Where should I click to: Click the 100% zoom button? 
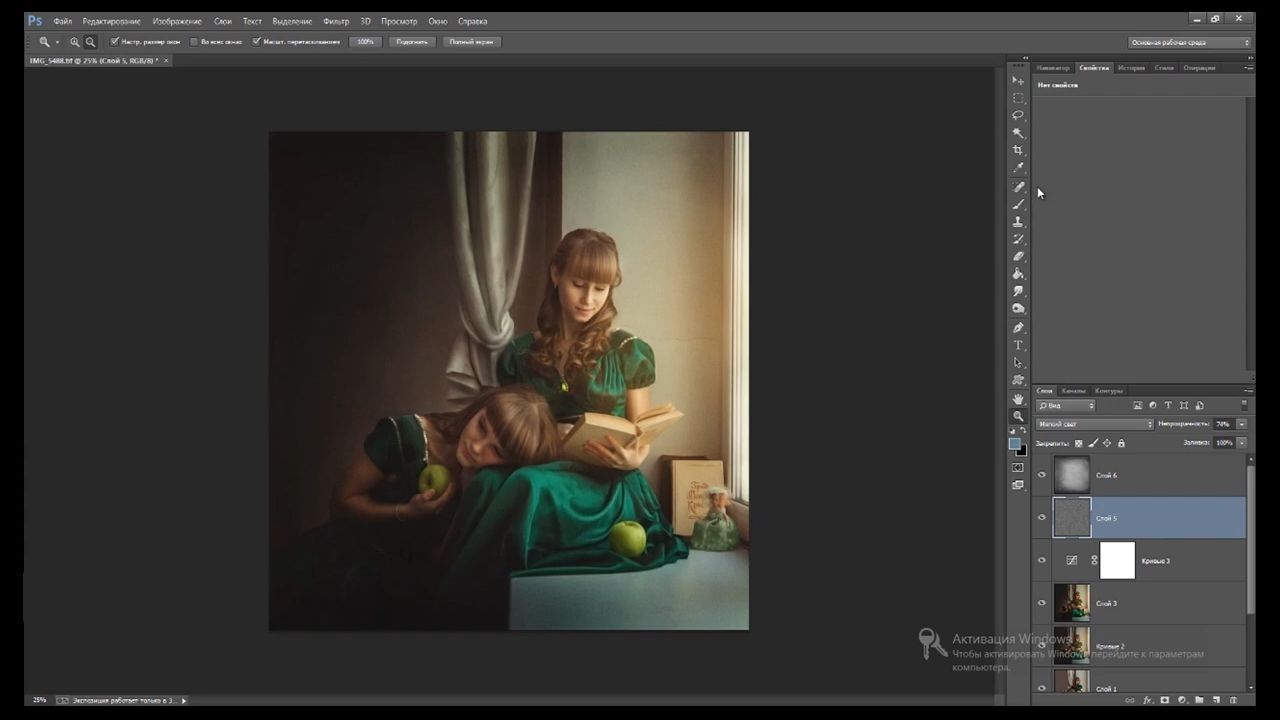pos(365,42)
